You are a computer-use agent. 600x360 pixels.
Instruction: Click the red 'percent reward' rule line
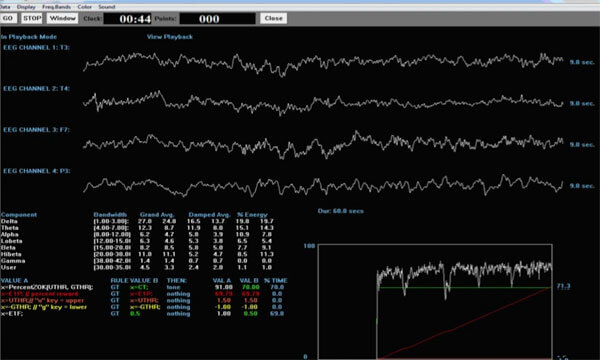(x=39, y=294)
